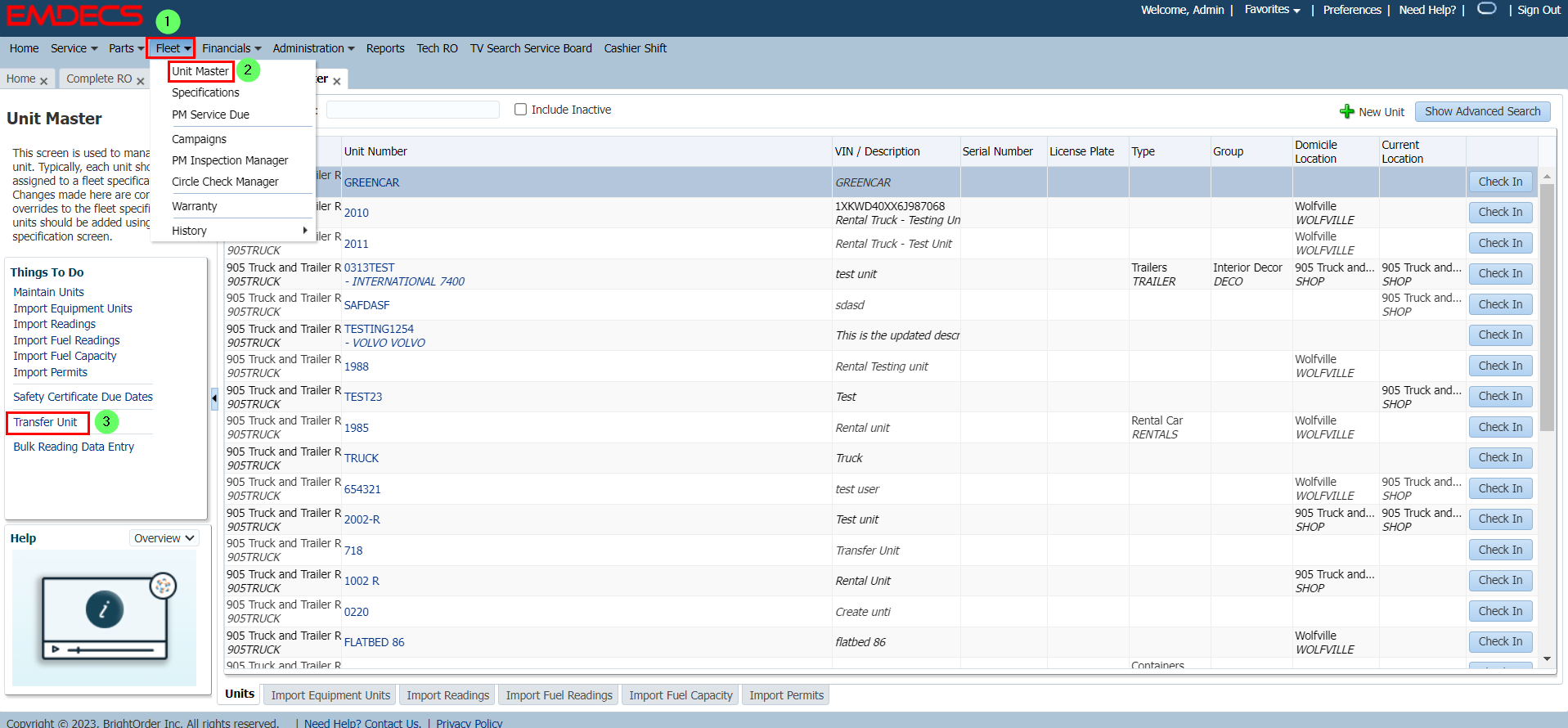Image resolution: width=1568 pixels, height=728 pixels.
Task: Click Need Help? header link
Action: coord(1427,10)
